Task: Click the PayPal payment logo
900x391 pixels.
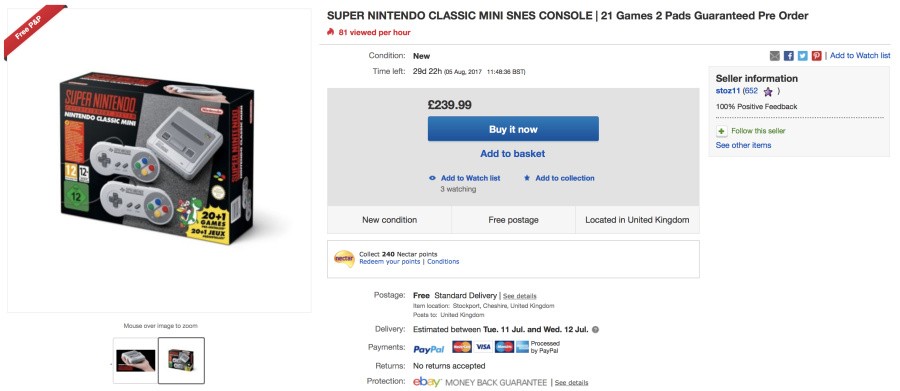Action: coord(429,349)
